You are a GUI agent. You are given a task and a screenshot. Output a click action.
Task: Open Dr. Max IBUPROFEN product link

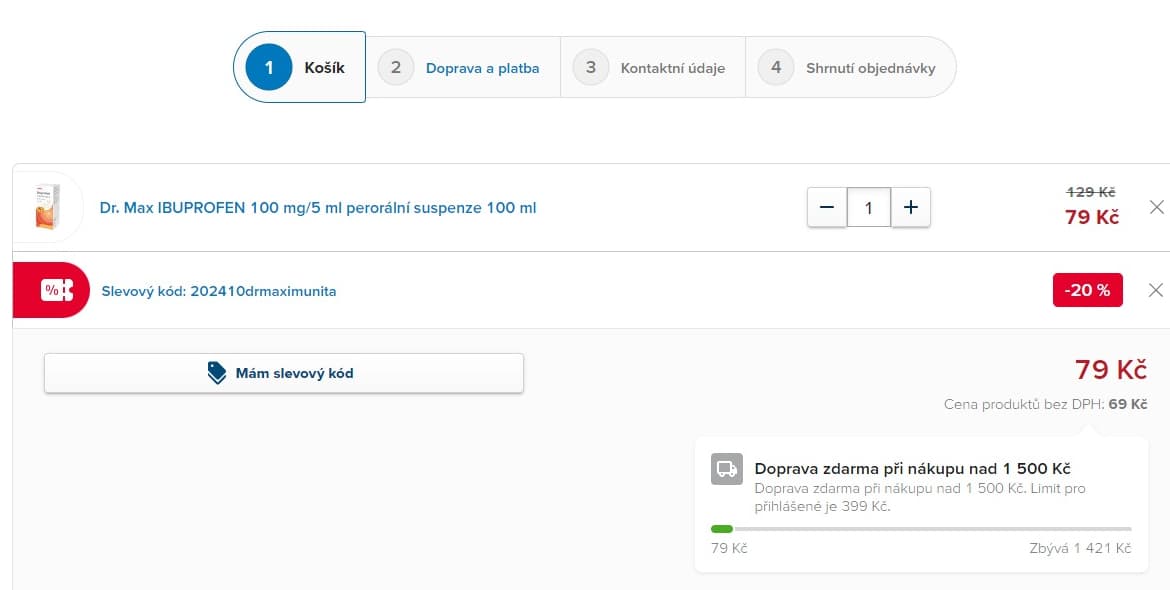coord(318,207)
